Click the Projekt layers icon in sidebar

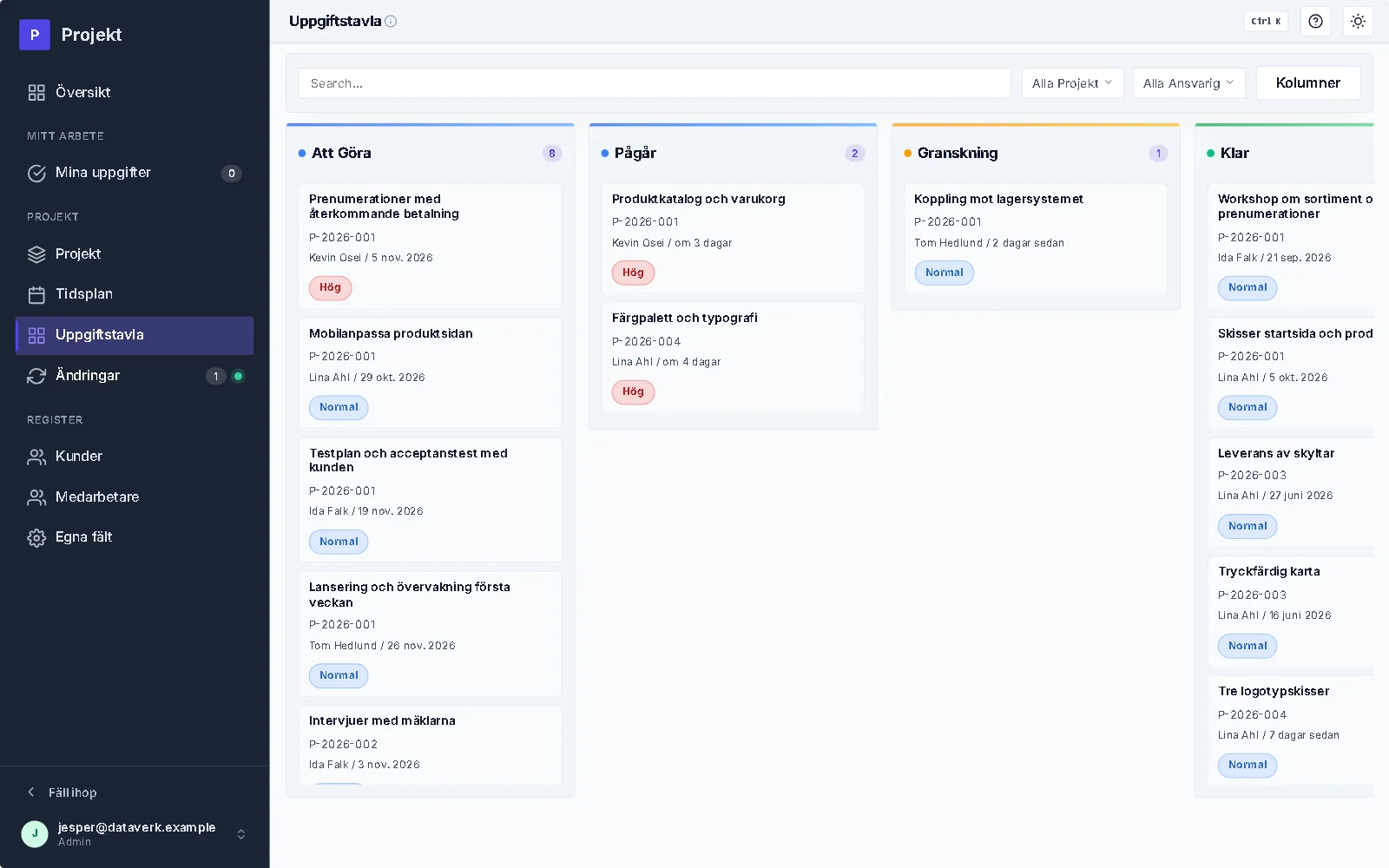tap(36, 254)
